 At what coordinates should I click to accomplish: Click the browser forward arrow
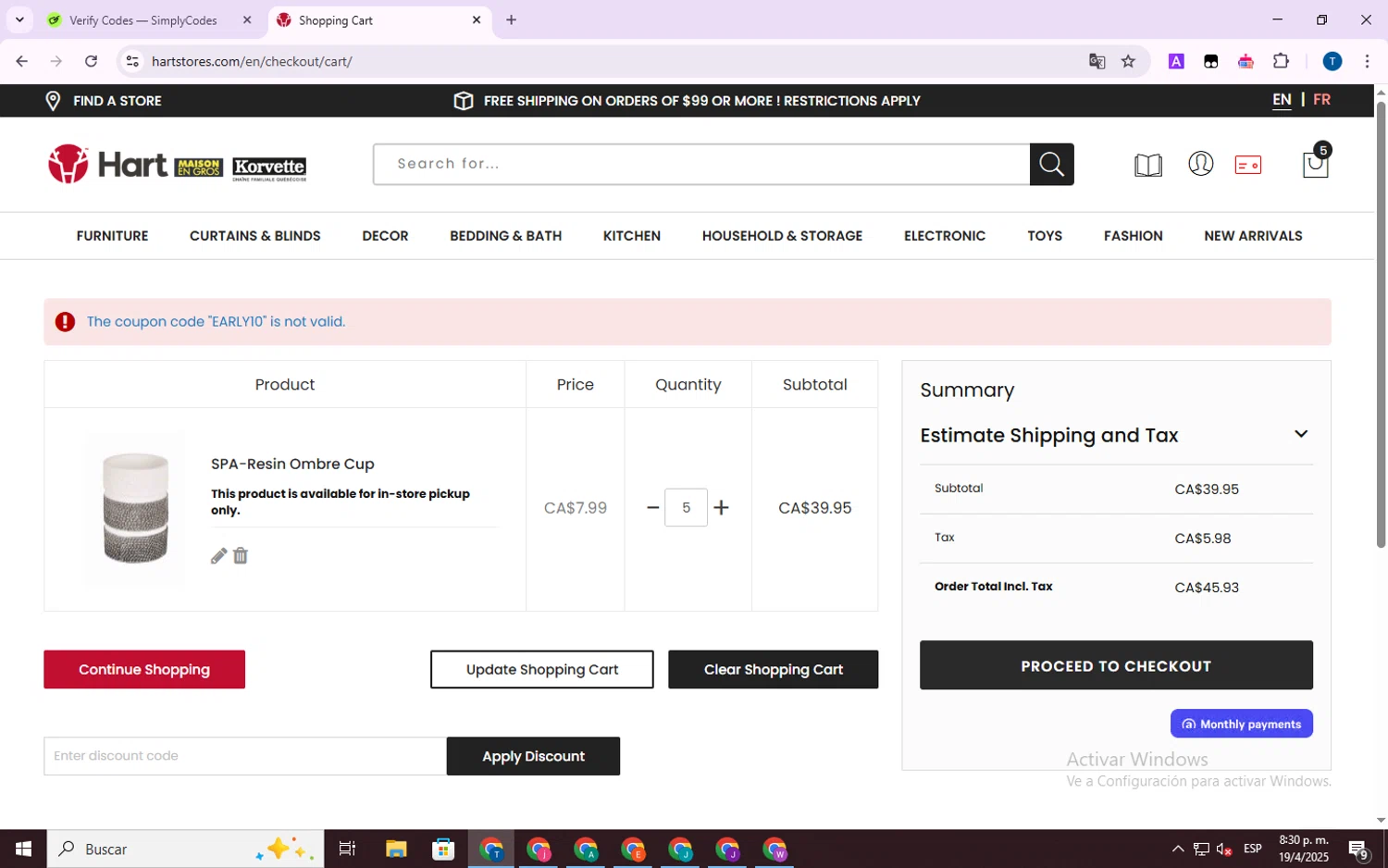click(x=56, y=61)
